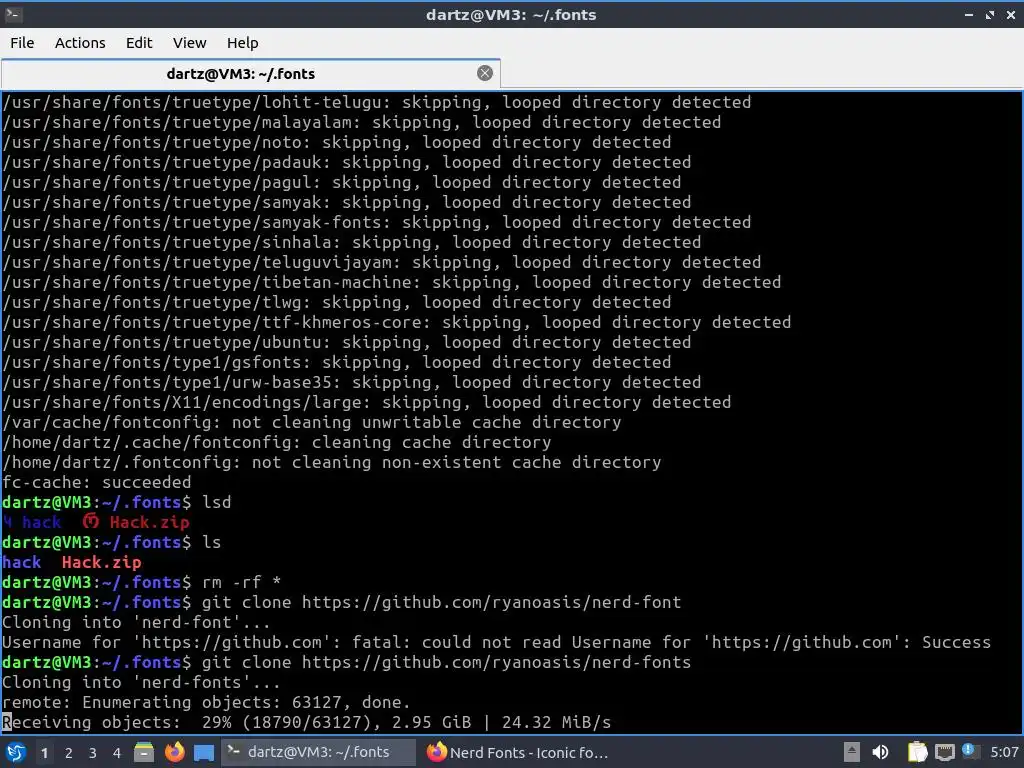
Task: Maximize the terminal window
Action: (990, 14)
